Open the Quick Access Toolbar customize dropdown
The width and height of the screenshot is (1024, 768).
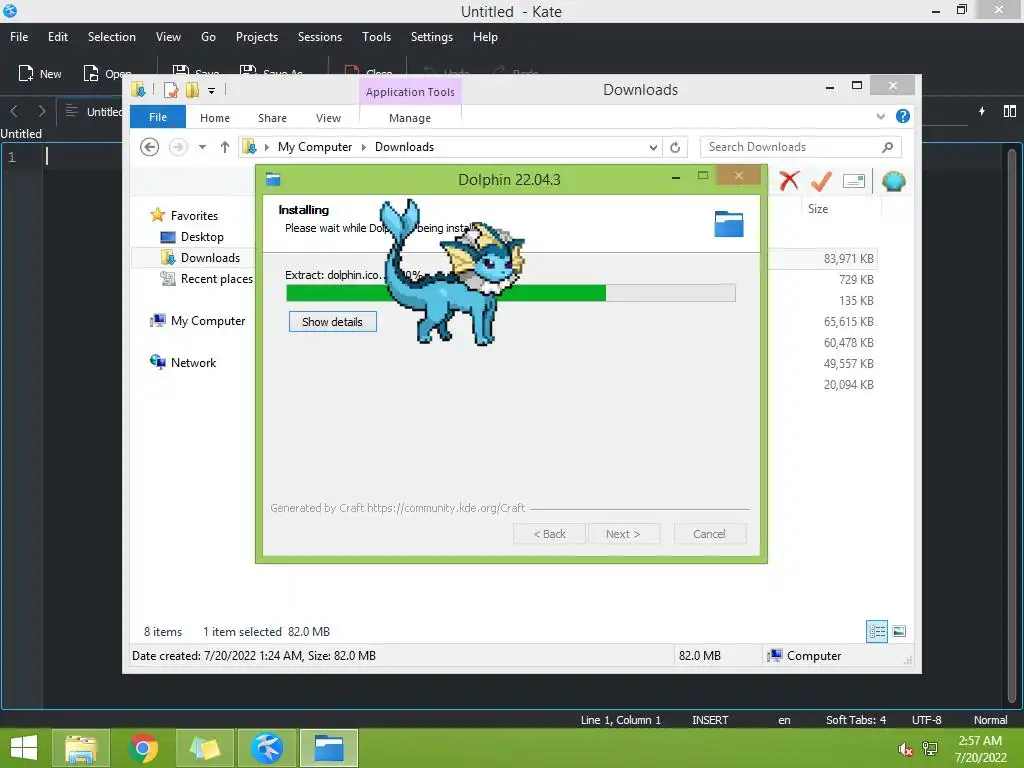pos(212,91)
